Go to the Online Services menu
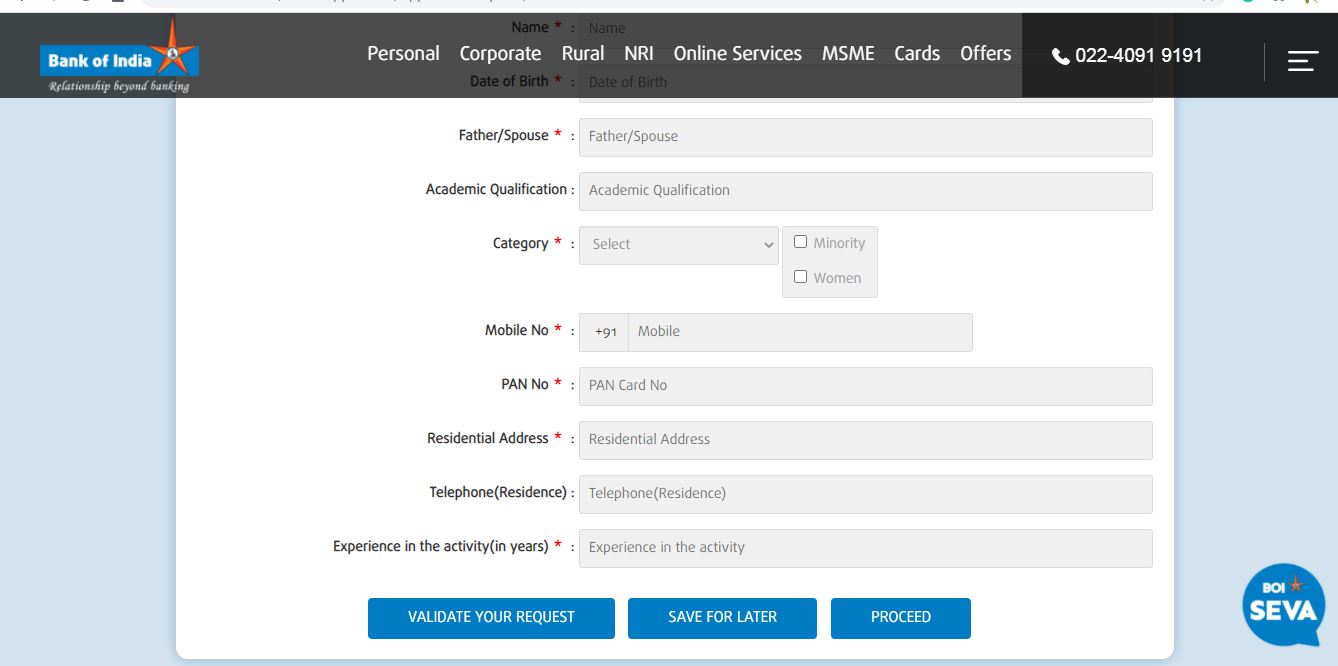The image size is (1338, 666). (x=737, y=54)
